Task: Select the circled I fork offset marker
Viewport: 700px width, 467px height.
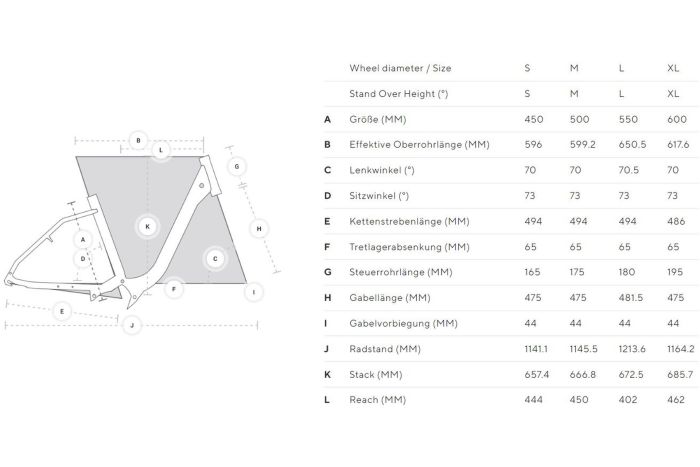Action: [x=254, y=292]
